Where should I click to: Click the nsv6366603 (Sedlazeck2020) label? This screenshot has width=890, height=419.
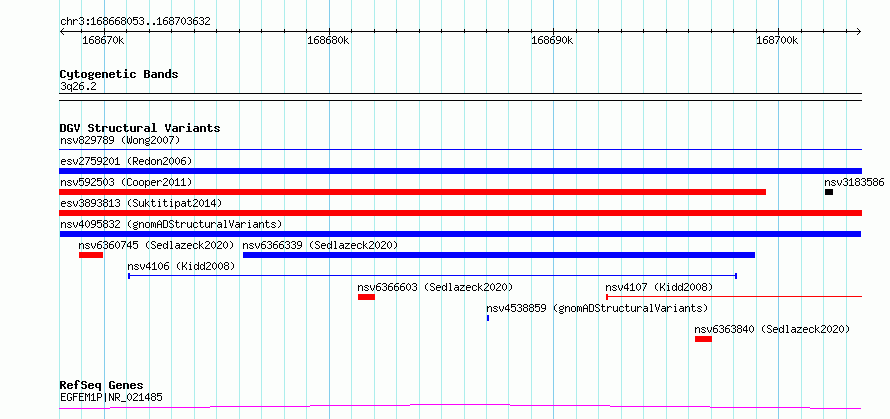(435, 287)
